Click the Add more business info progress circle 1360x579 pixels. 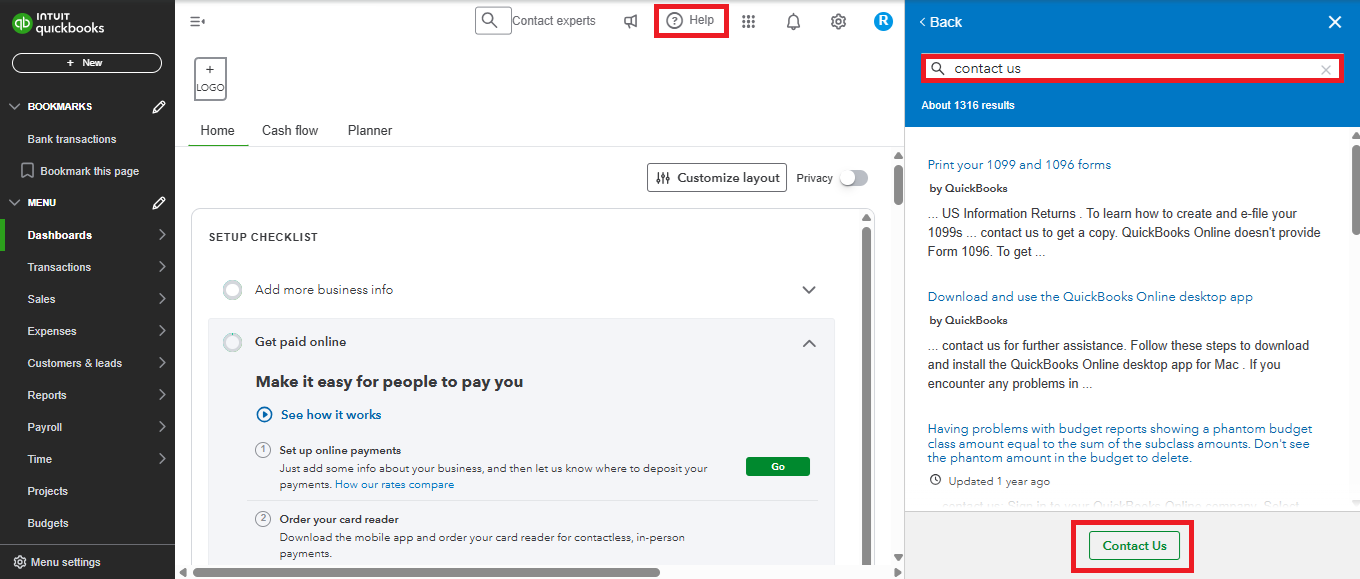(232, 290)
